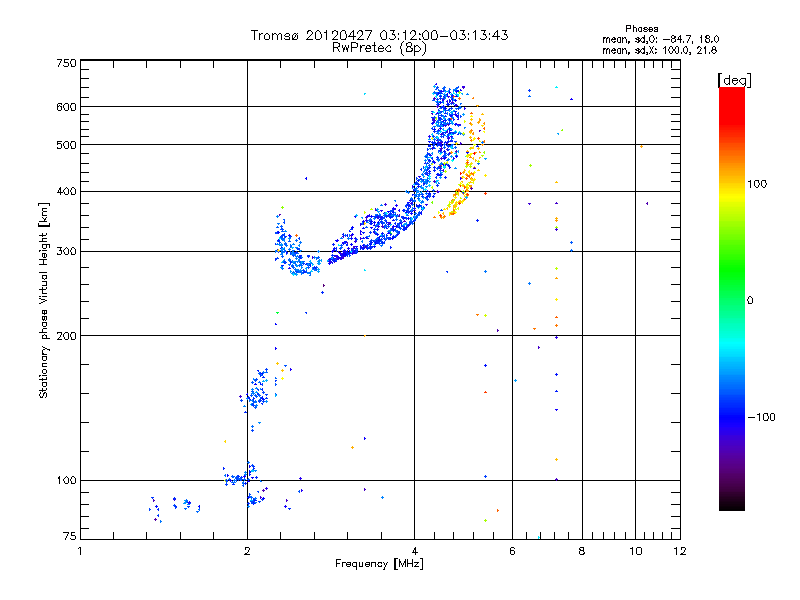
Task: Click the x-axis tick label '4'
Action: (414, 551)
